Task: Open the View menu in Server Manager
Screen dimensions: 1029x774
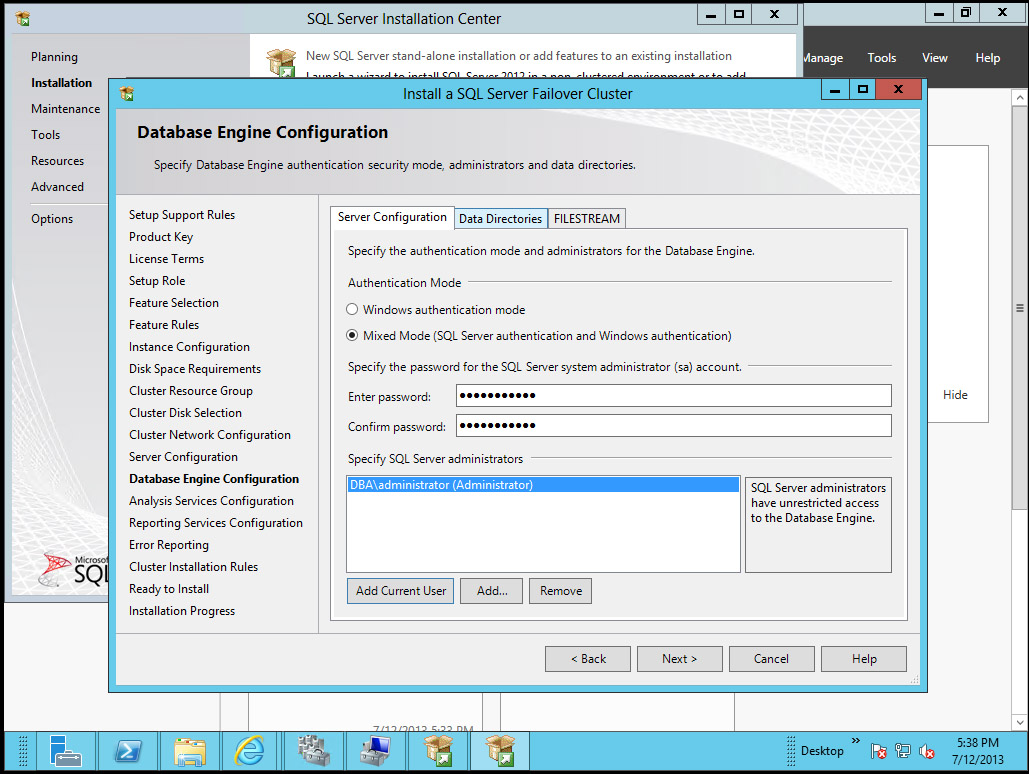Action: [x=934, y=57]
